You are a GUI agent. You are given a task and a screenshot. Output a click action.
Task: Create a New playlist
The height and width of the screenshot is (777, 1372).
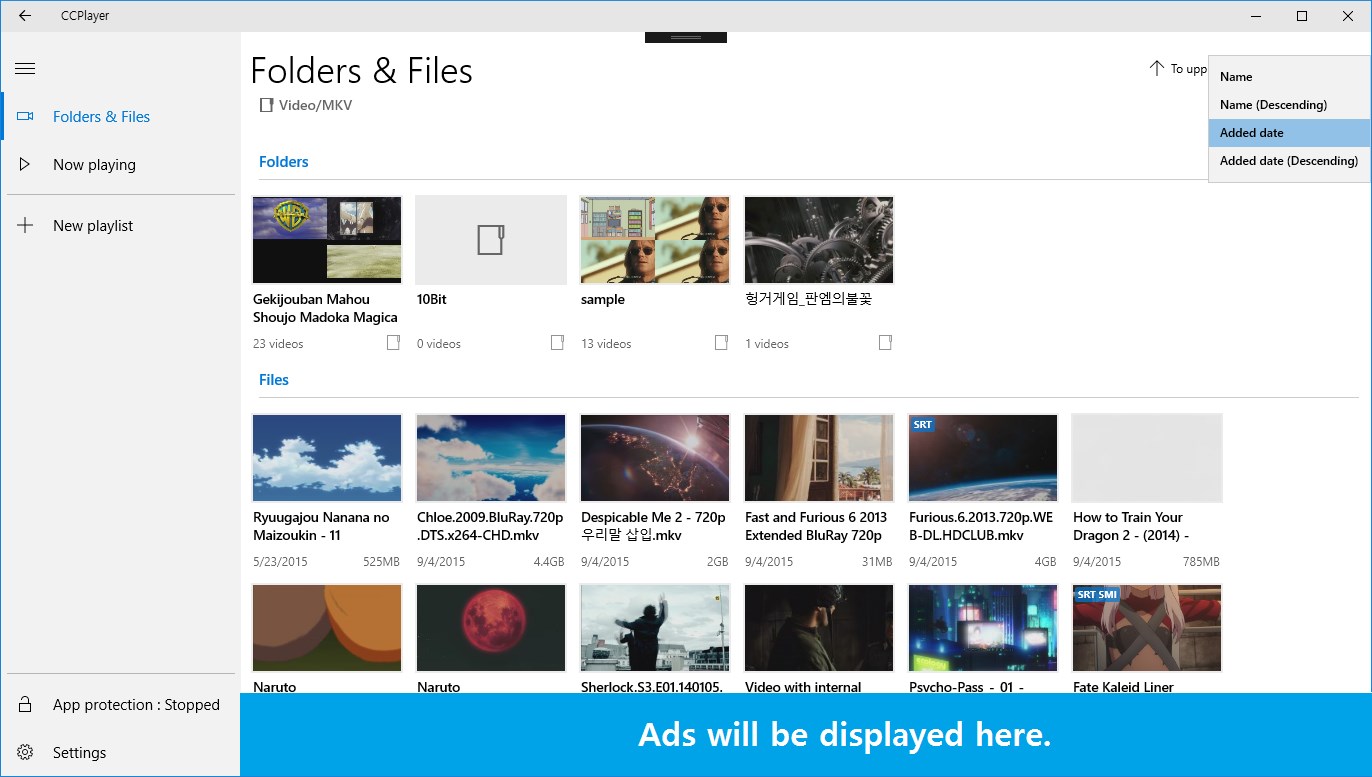coord(120,226)
